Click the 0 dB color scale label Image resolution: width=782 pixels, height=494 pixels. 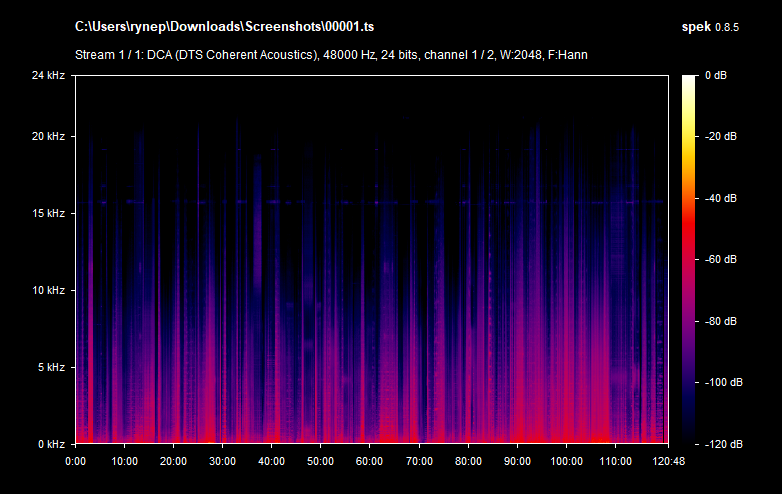717,75
